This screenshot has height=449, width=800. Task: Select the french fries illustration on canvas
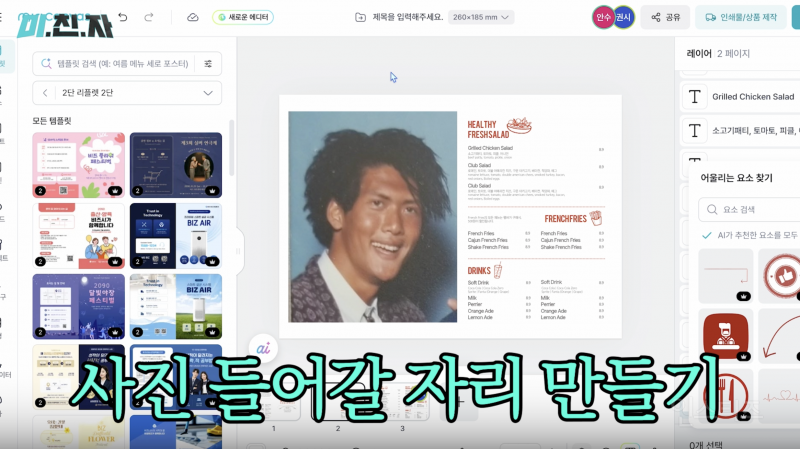tap(596, 218)
